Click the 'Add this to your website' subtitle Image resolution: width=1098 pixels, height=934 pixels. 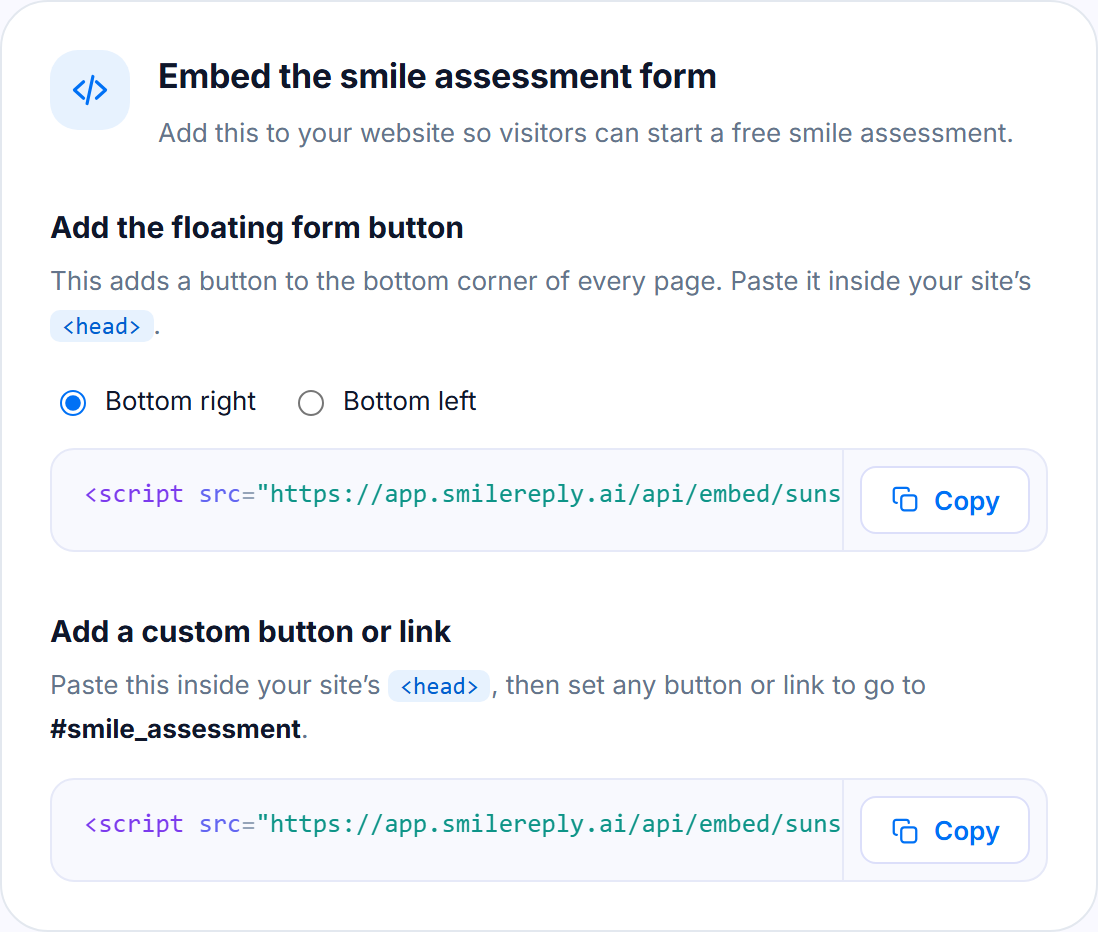585,133
